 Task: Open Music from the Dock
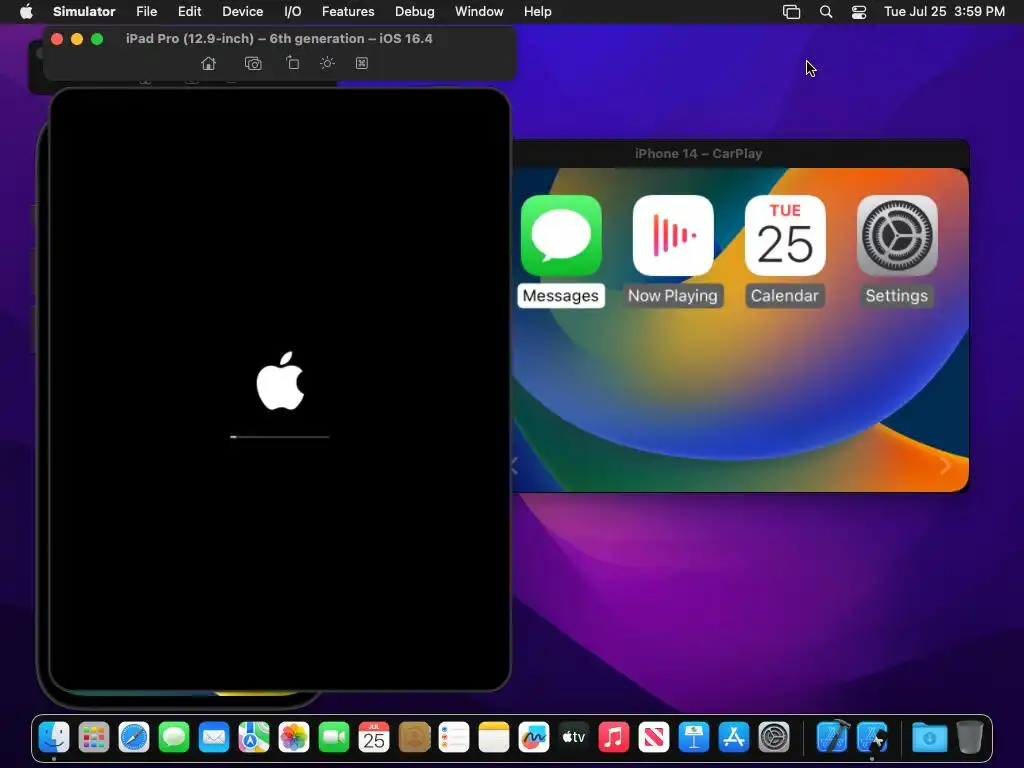[x=614, y=738]
